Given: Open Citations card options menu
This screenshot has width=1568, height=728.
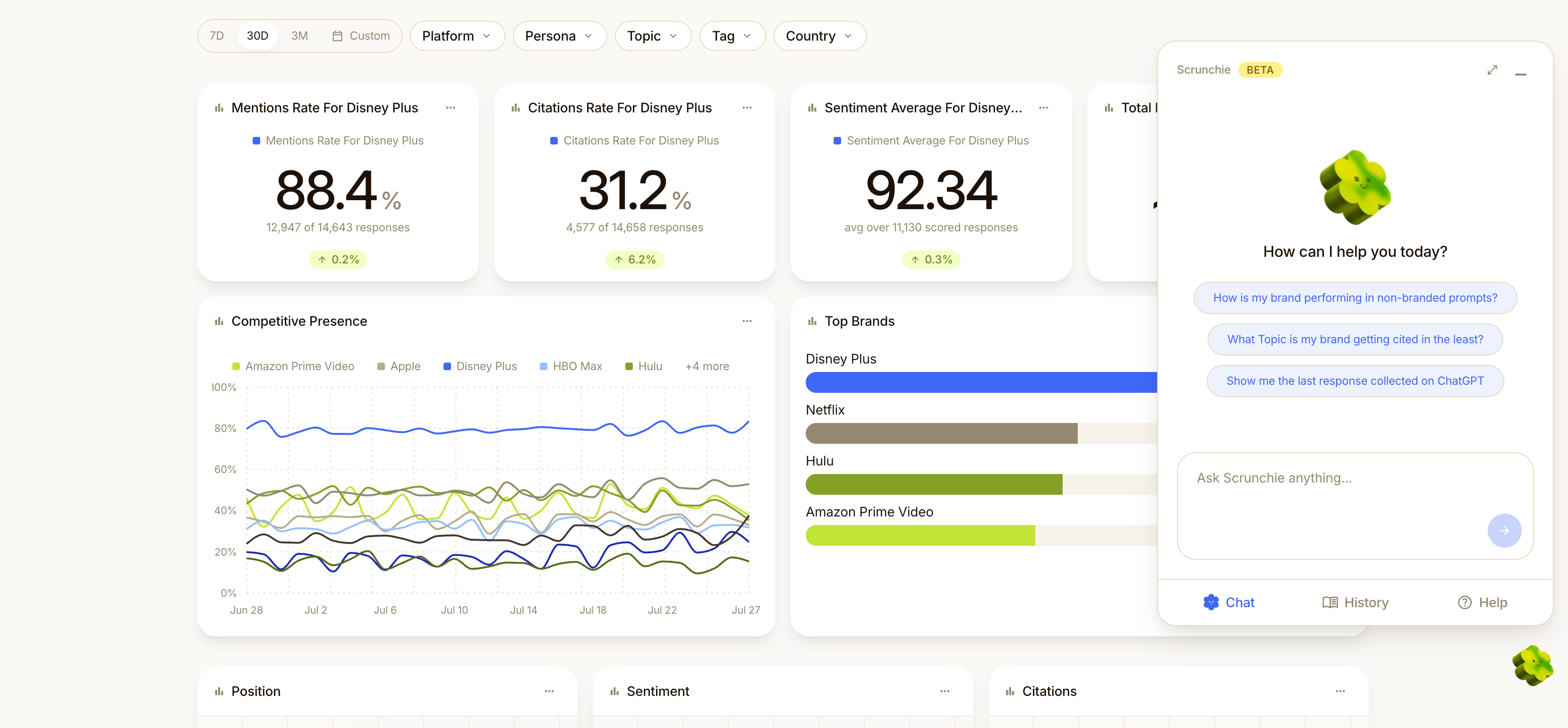Looking at the screenshot, I should click(1340, 691).
